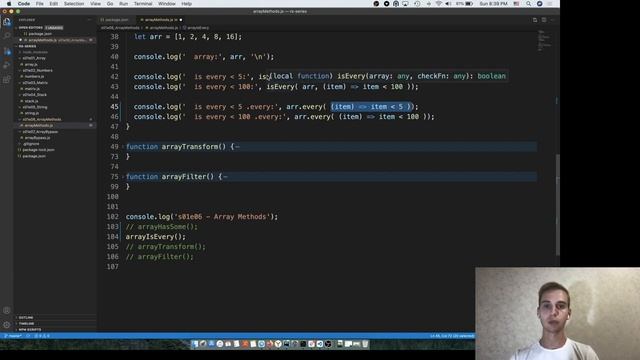Screen dimensions: 640x360
Task: Select the arrayMethods.js editor tab
Action: click(159, 20)
